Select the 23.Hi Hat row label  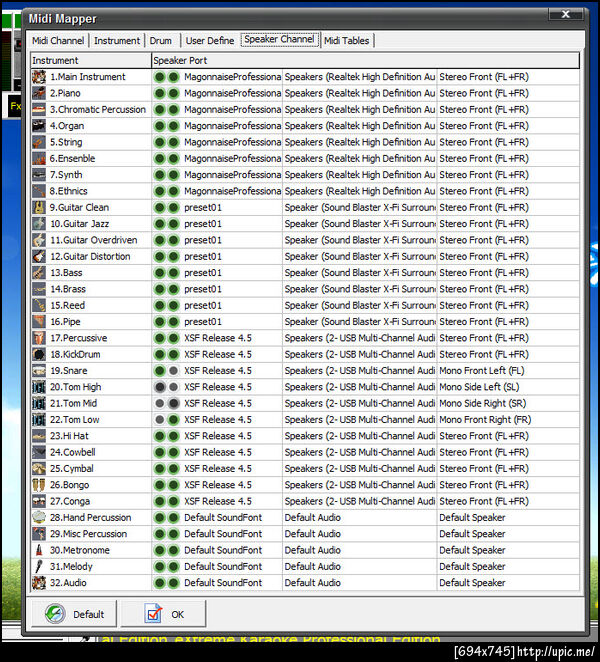(70, 436)
